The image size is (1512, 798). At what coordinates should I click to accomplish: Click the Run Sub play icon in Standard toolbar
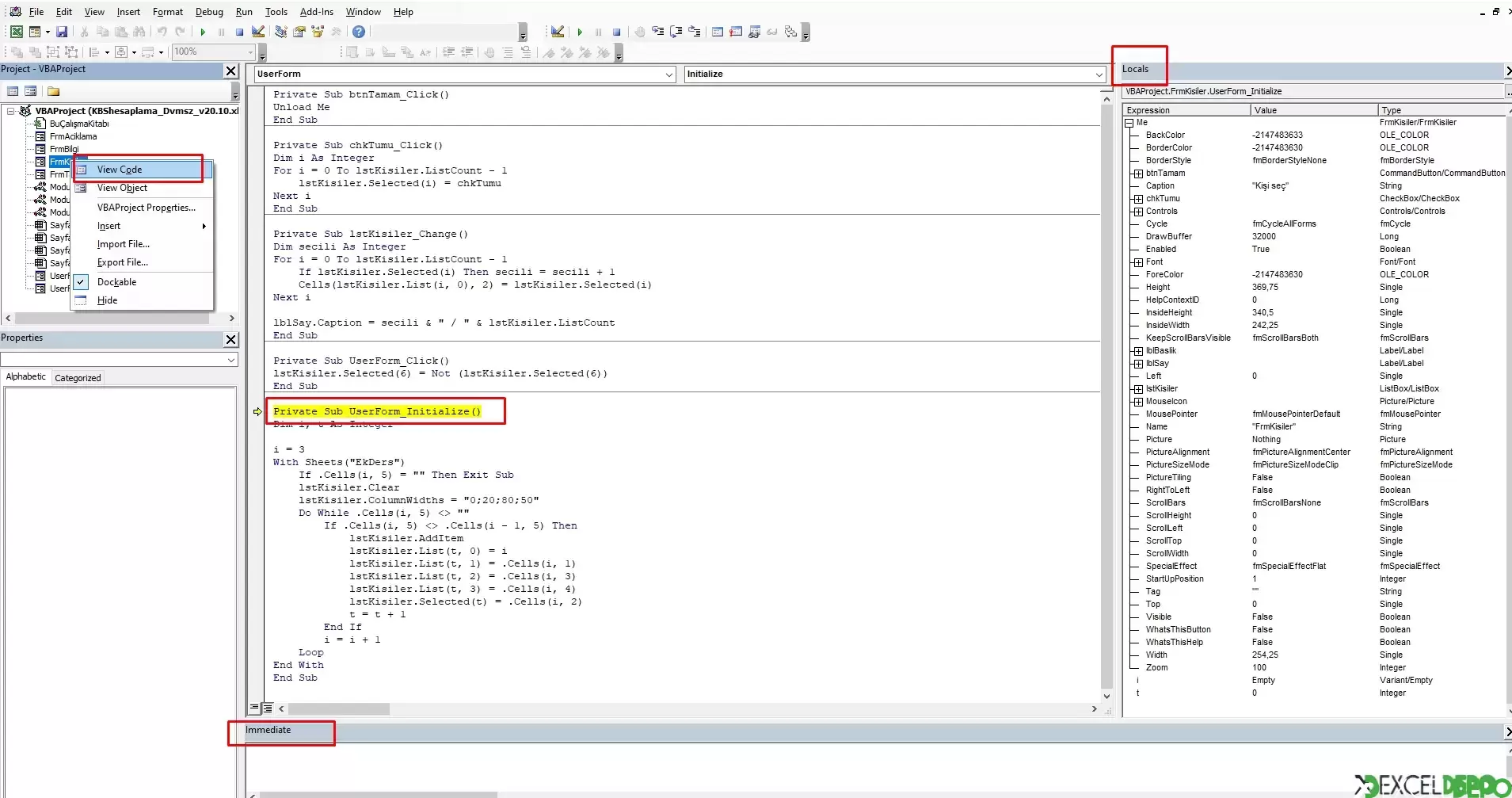coord(203,32)
